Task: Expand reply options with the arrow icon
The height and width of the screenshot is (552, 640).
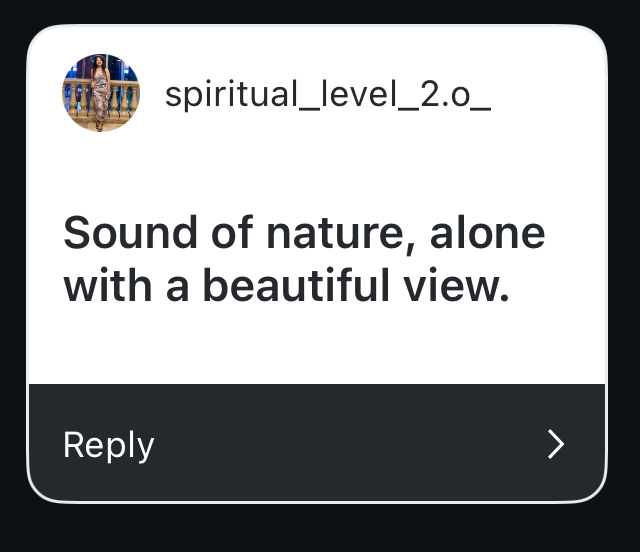Action: pyautogui.click(x=557, y=444)
